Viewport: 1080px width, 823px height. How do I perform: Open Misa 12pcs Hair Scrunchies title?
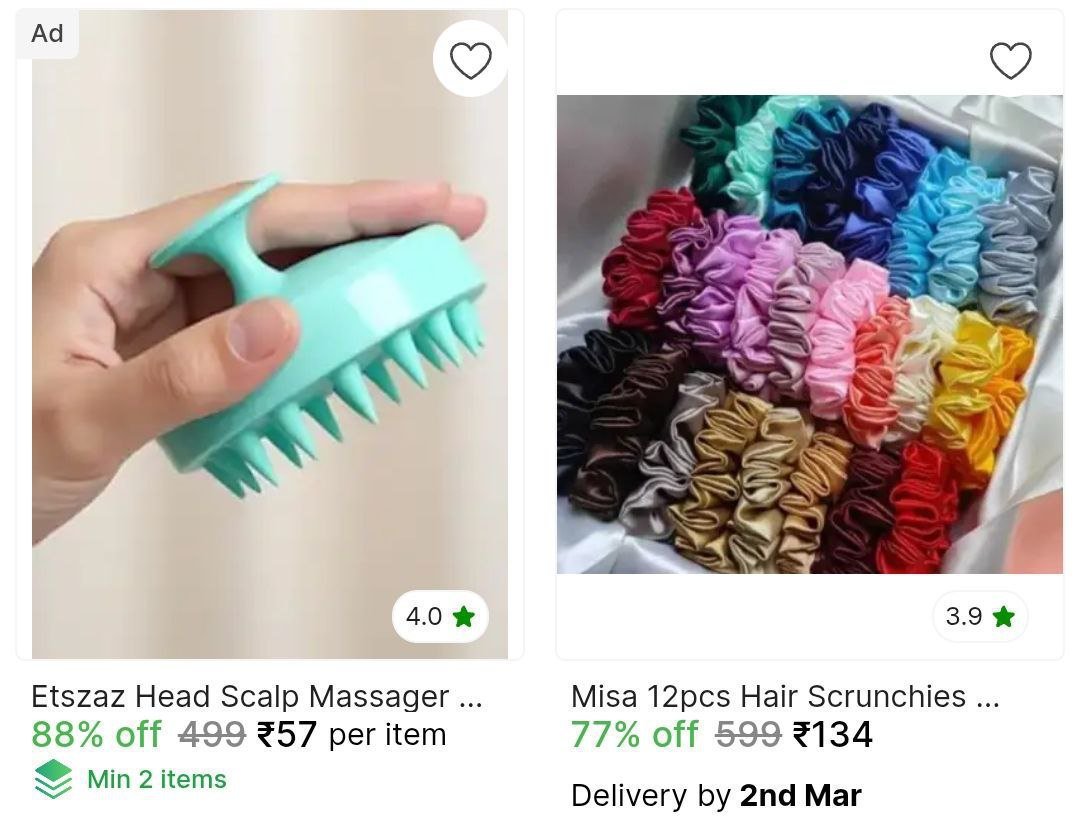point(785,697)
